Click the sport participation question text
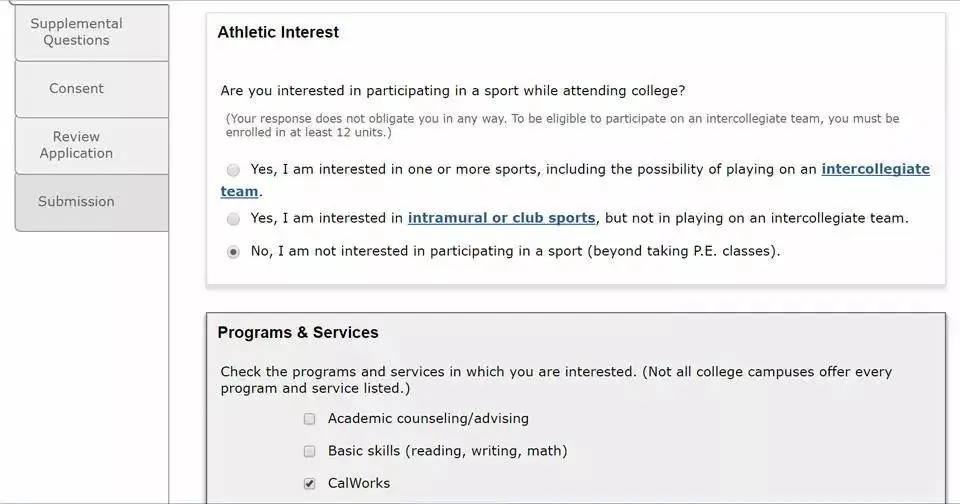The image size is (960, 504). (x=452, y=91)
